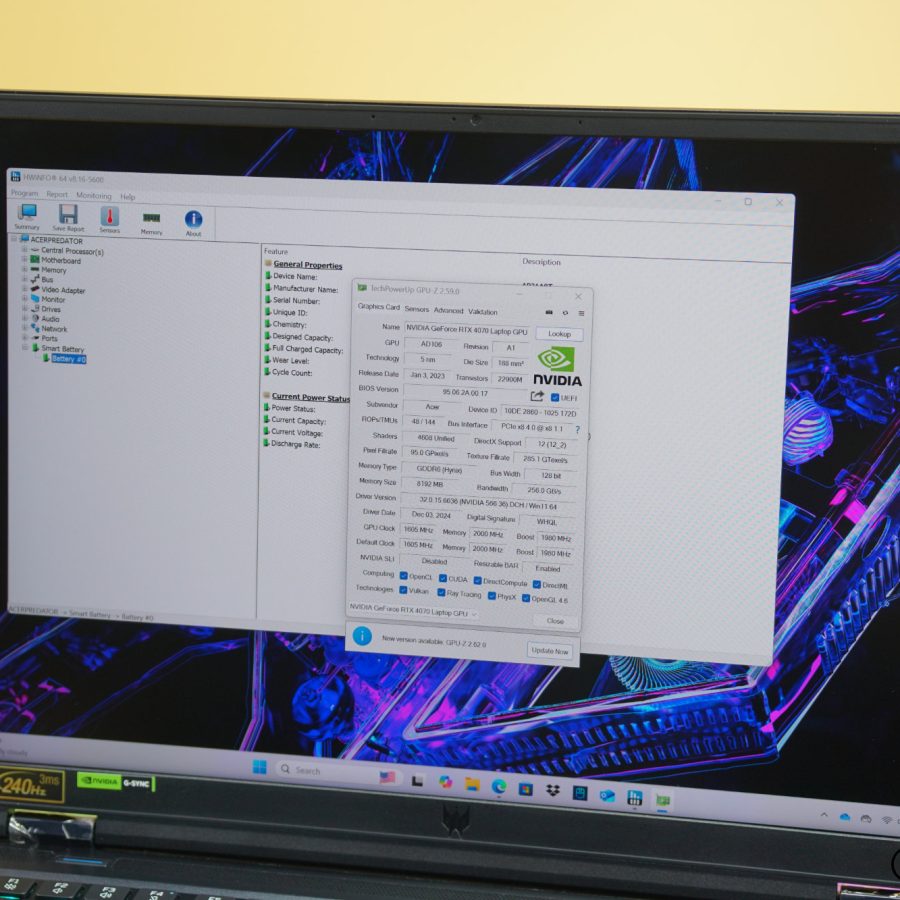Expand the Bus tree node
The width and height of the screenshot is (900, 900).
tap(24, 279)
